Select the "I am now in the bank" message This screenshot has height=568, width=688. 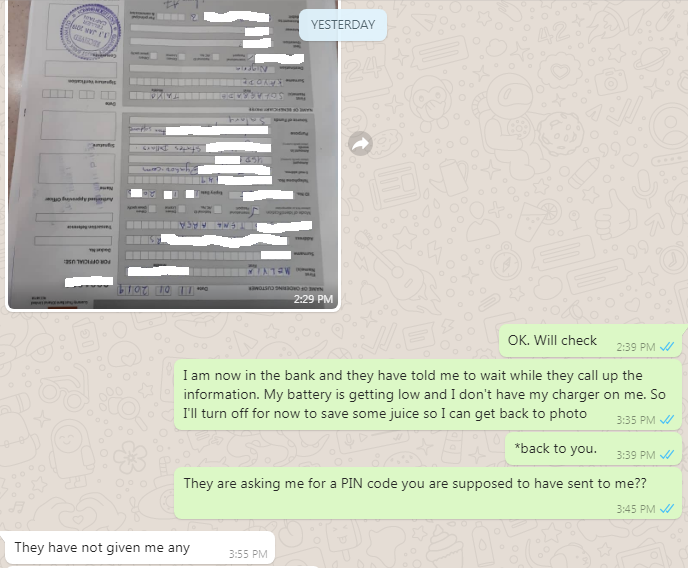click(428, 395)
